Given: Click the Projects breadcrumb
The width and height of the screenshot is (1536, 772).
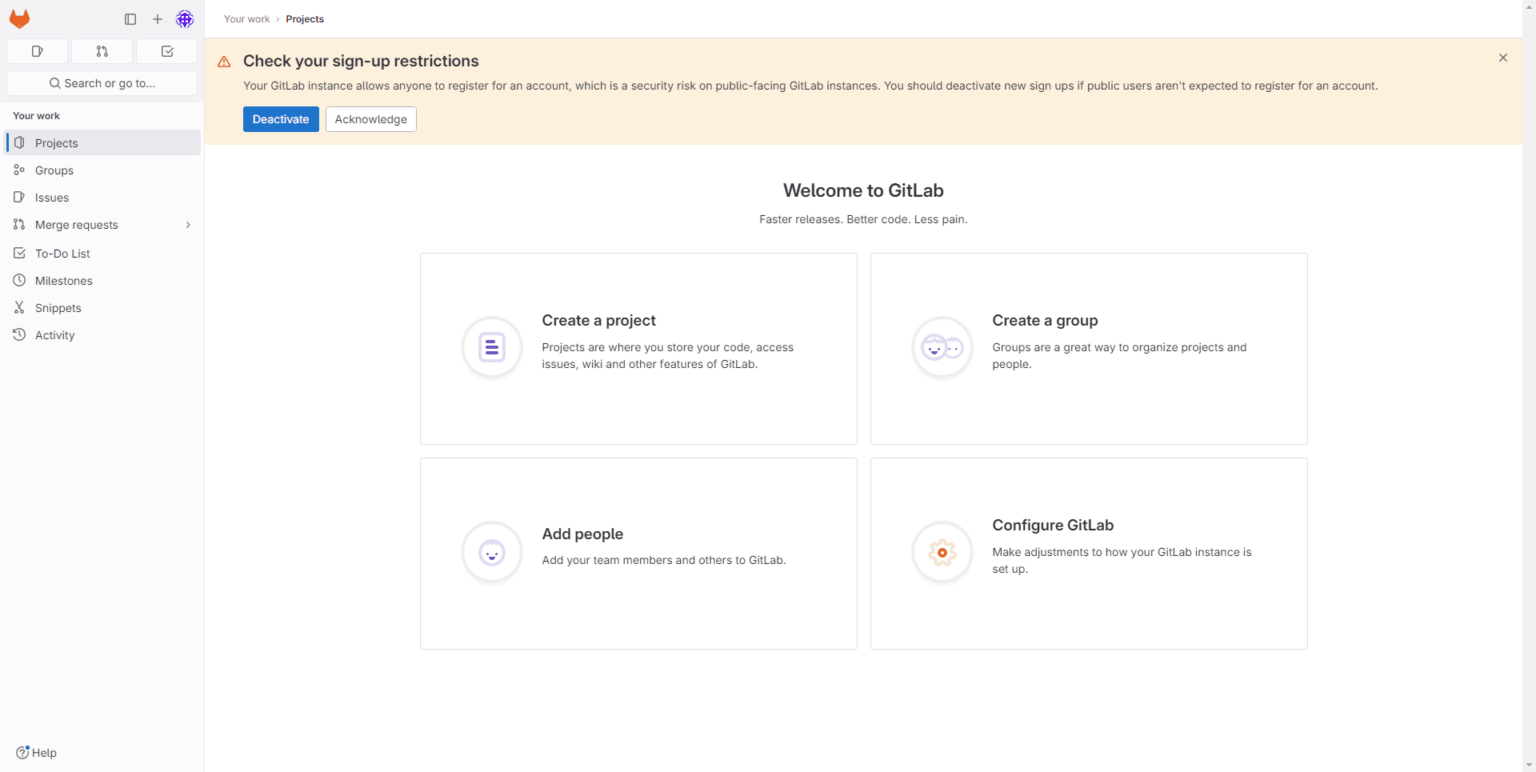Looking at the screenshot, I should 305,19.
